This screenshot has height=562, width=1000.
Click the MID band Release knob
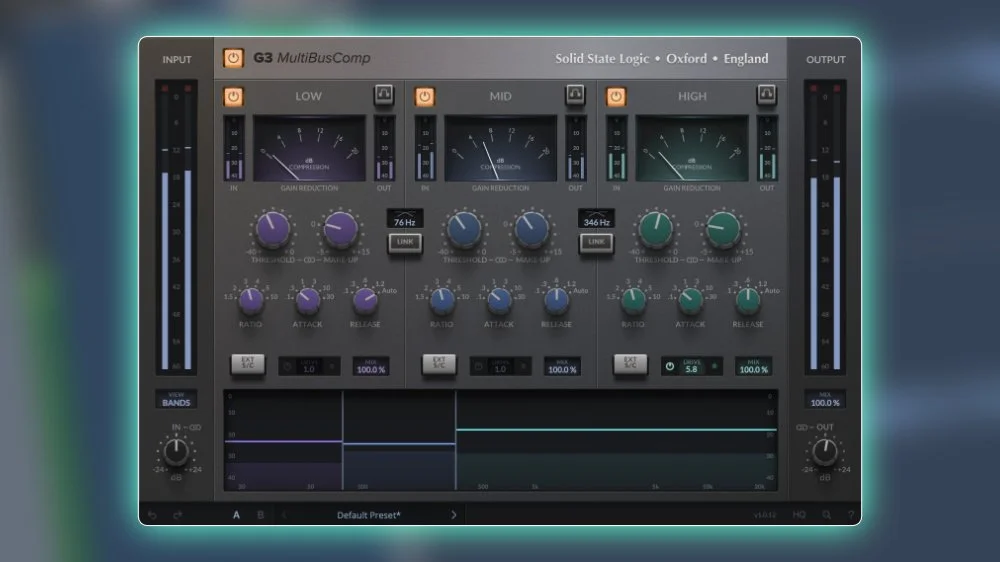coord(557,300)
